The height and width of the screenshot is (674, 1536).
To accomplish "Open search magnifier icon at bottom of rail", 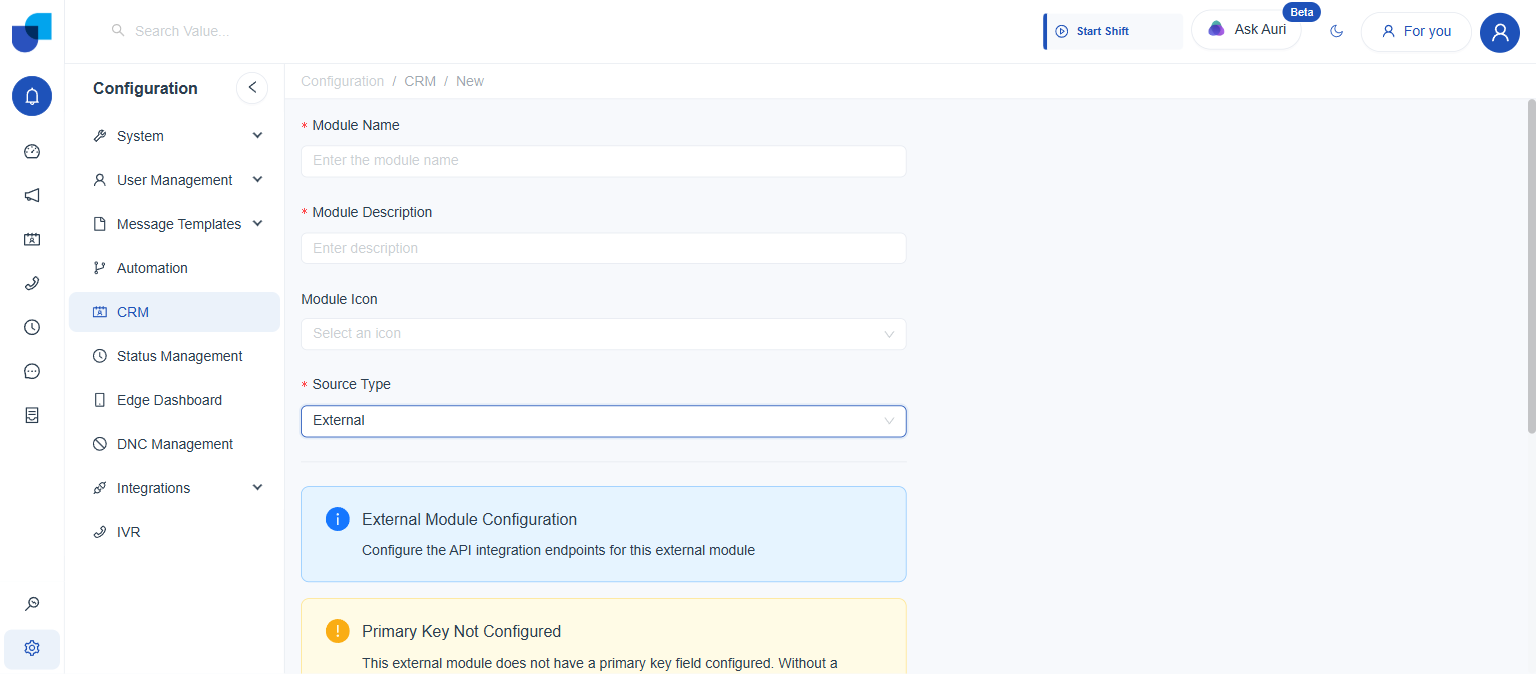I will pyautogui.click(x=32, y=604).
